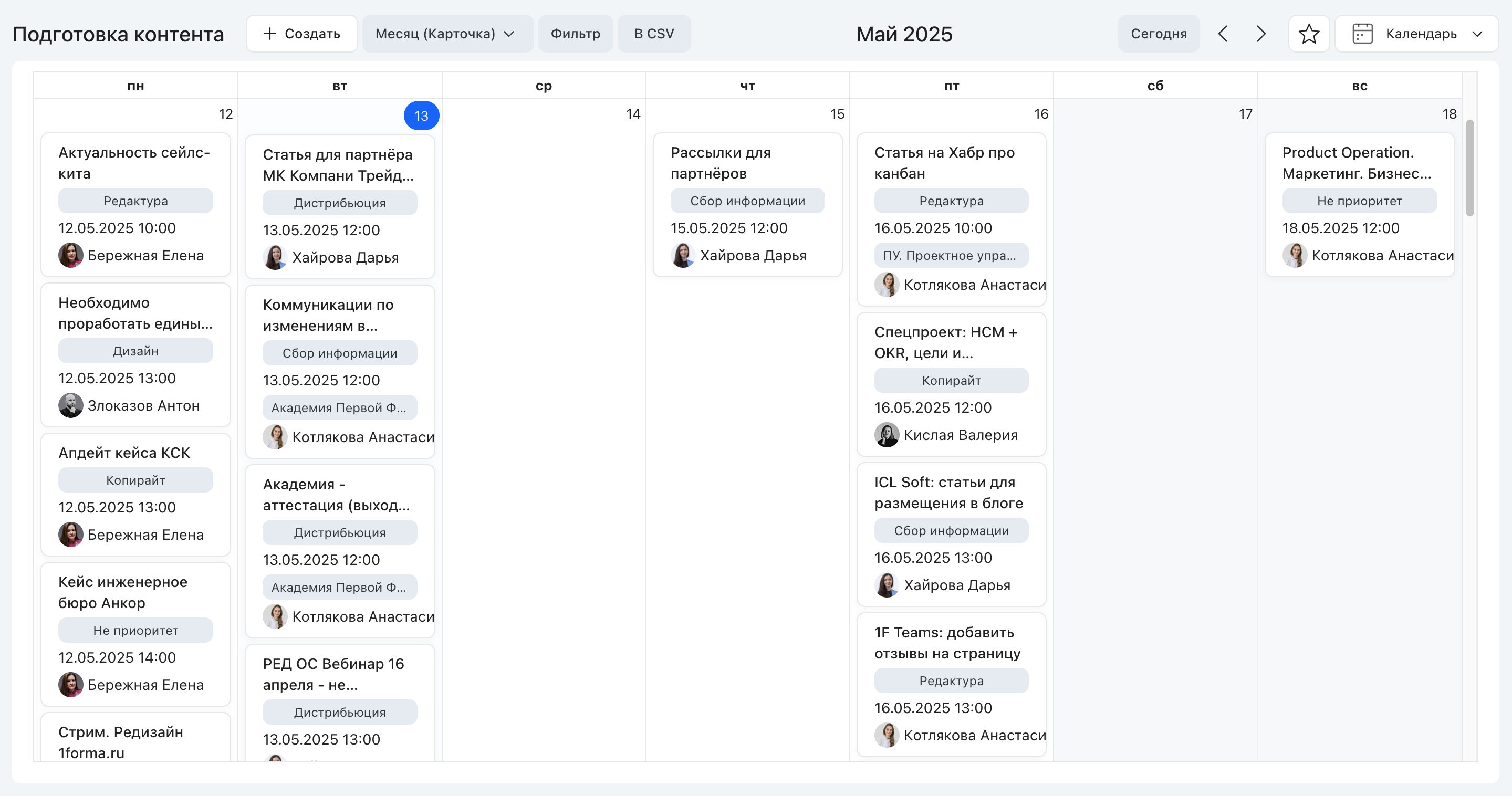Viewport: 1512px width, 796px height.
Task: Add to favorites with the star icon
Action: [x=1308, y=34]
